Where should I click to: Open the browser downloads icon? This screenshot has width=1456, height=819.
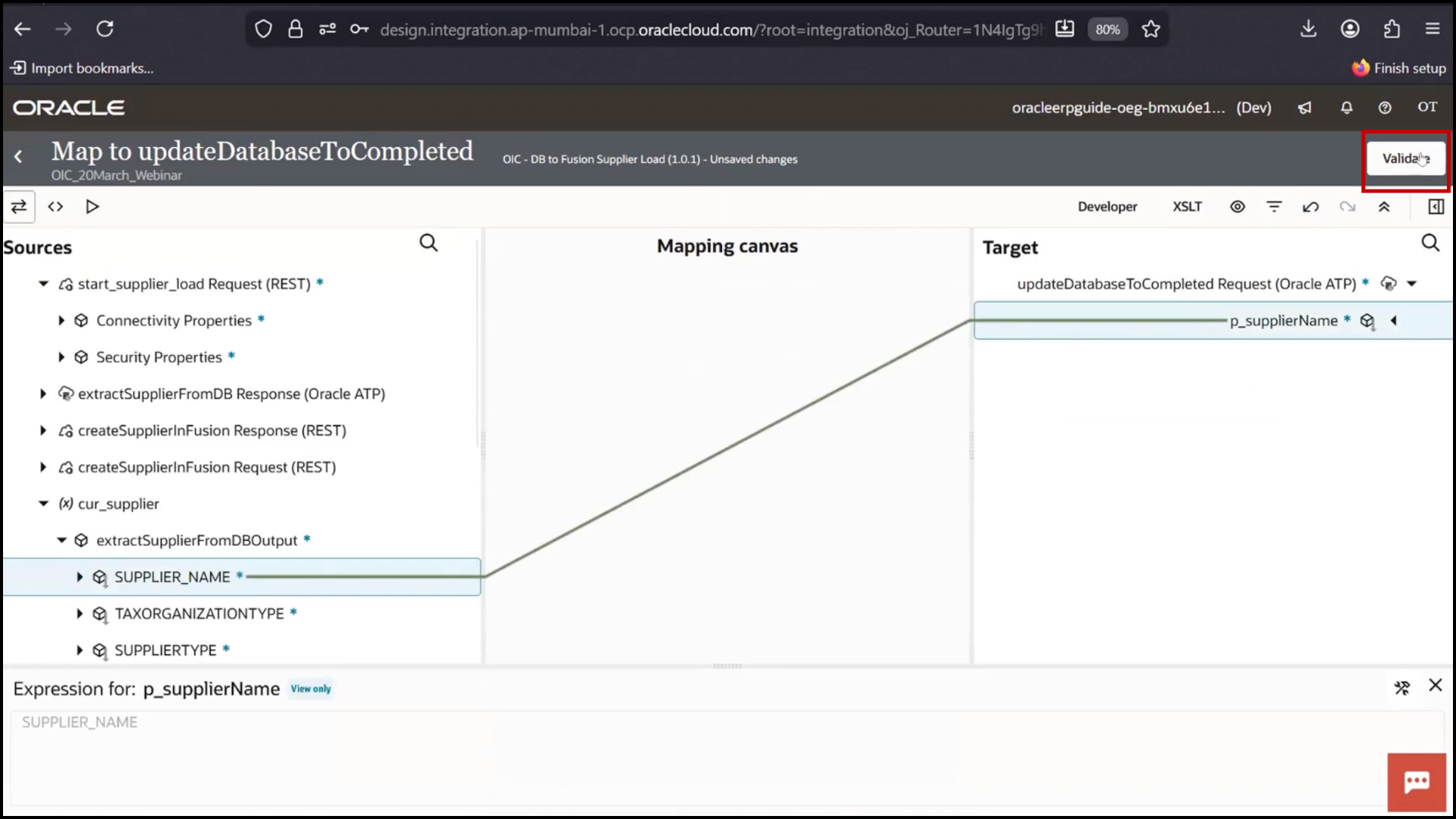(1308, 29)
